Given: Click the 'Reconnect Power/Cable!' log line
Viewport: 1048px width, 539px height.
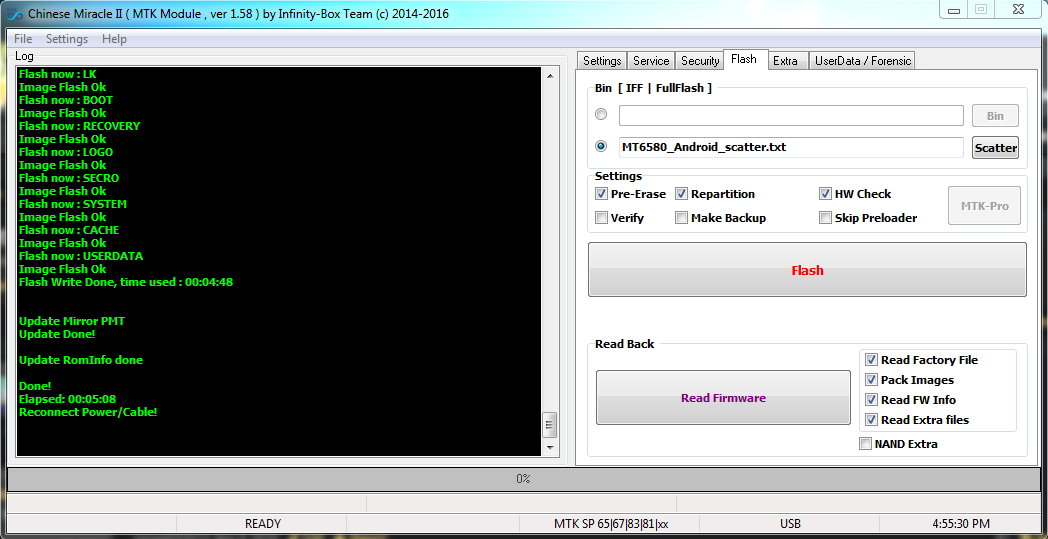Looking at the screenshot, I should [88, 412].
